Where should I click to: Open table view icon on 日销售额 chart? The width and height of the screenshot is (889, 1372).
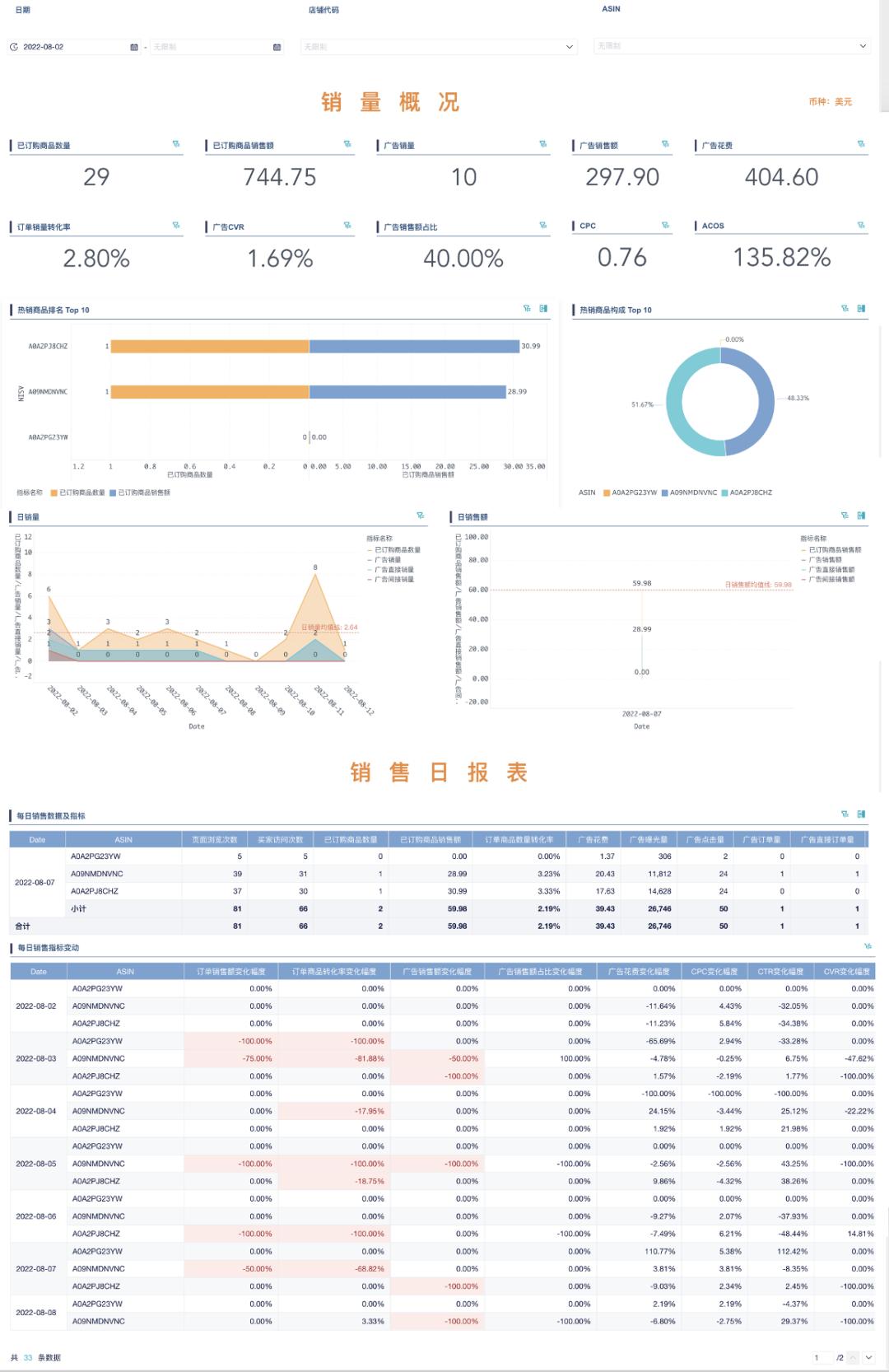(861, 516)
